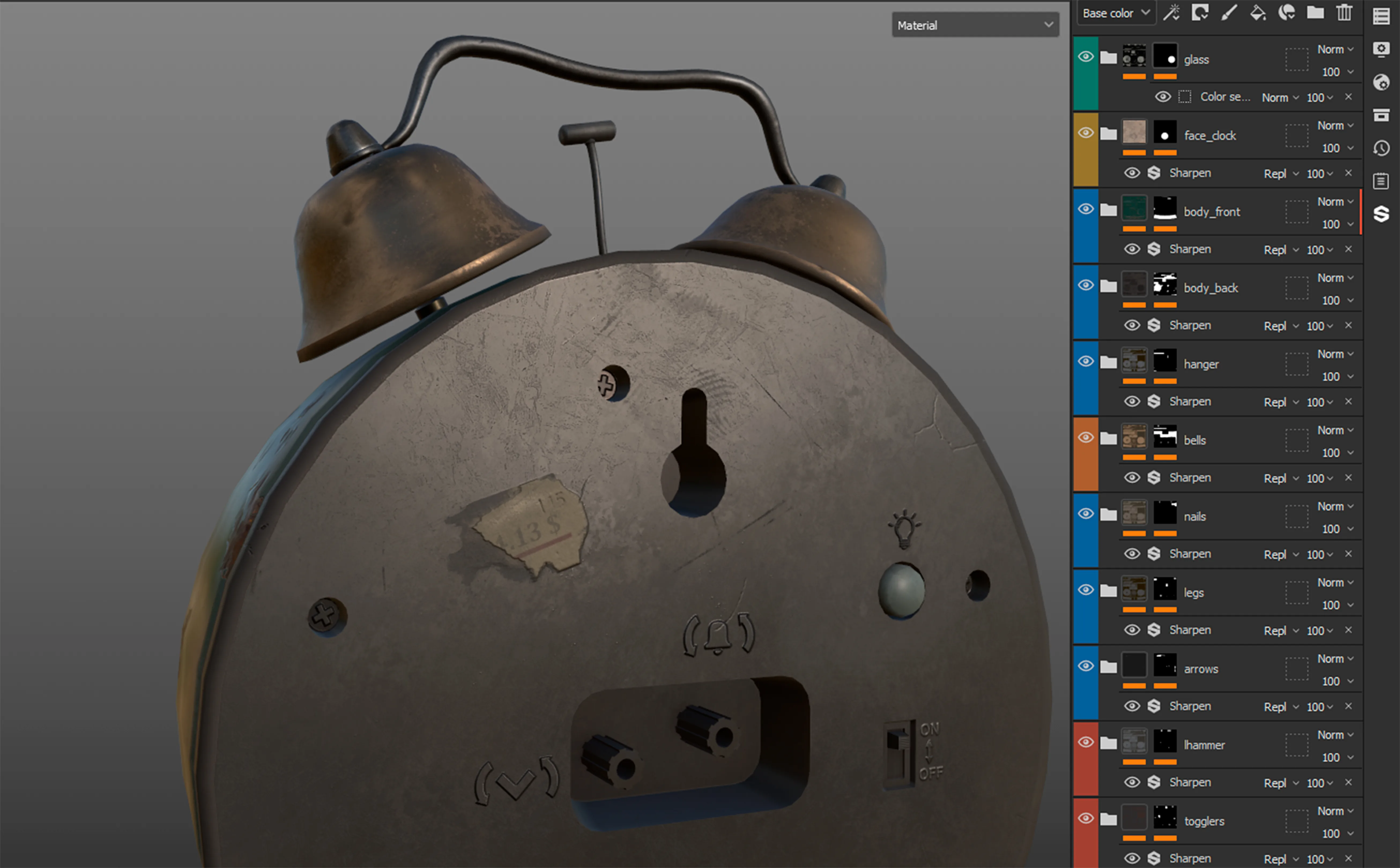Add a fill layer with the bucket icon
Viewport: 1400px width, 868px height.
[1258, 13]
